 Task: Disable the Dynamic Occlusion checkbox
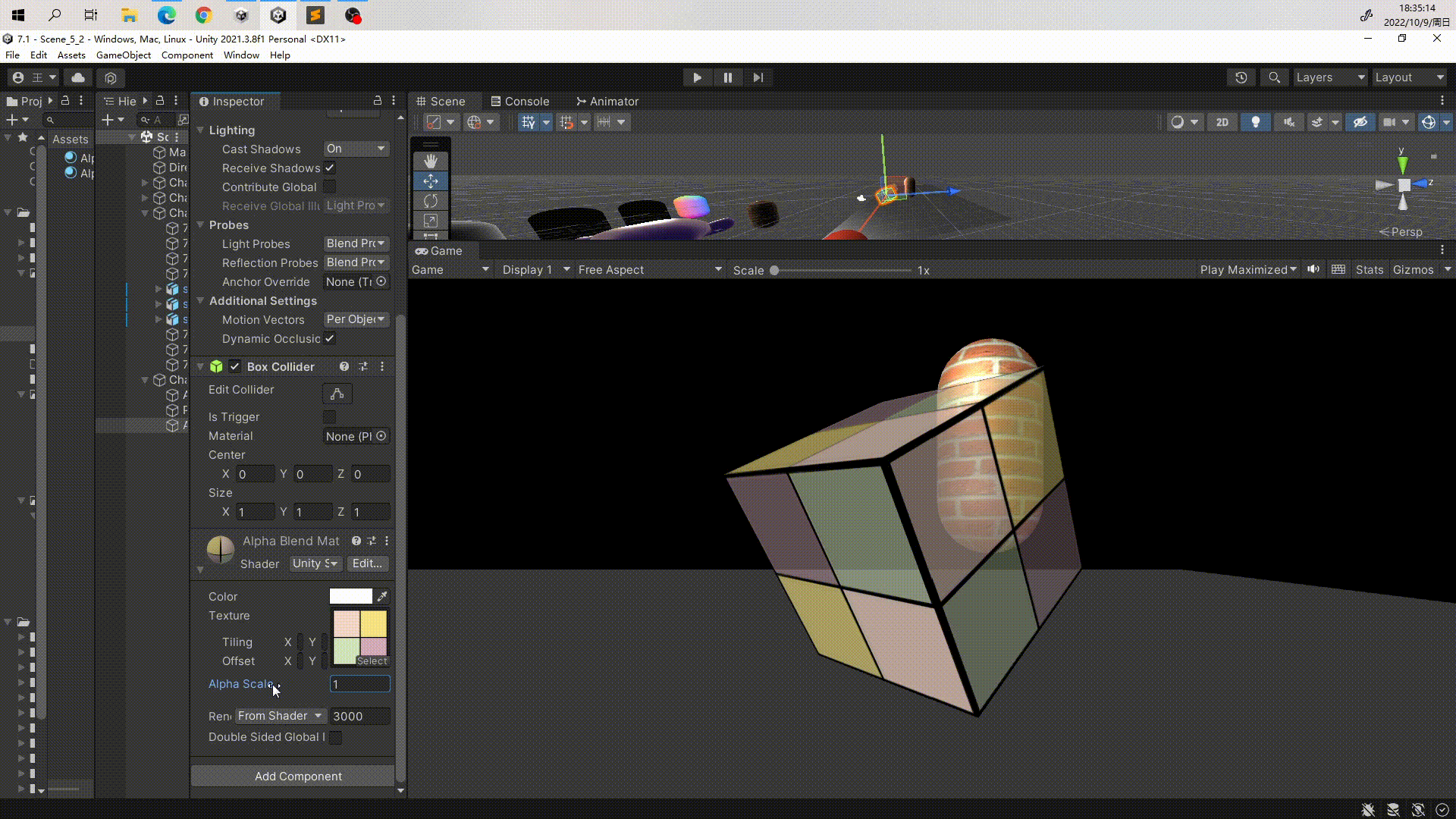coord(330,339)
